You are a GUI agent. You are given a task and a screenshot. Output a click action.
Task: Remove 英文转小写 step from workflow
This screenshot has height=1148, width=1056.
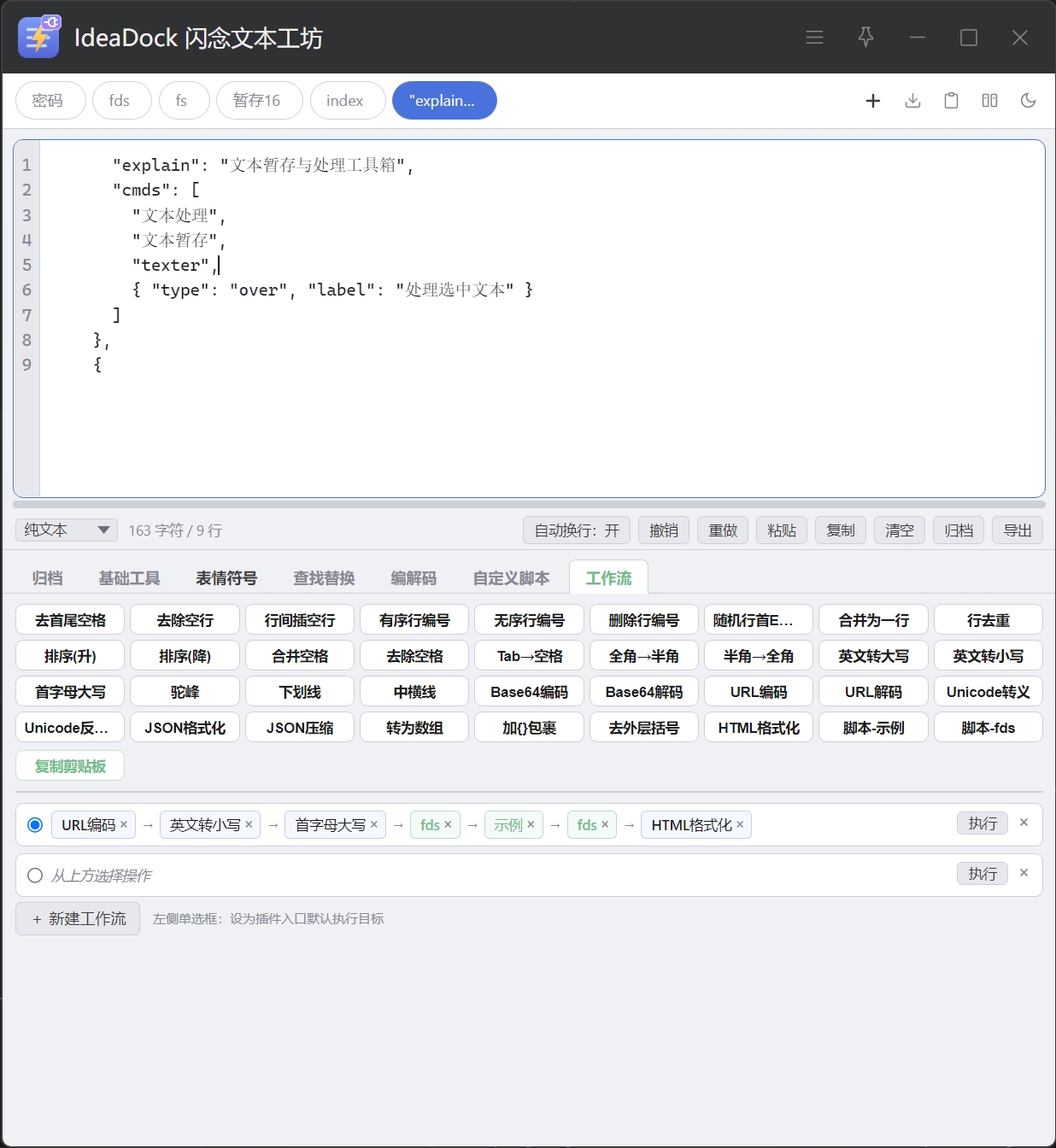coord(249,824)
